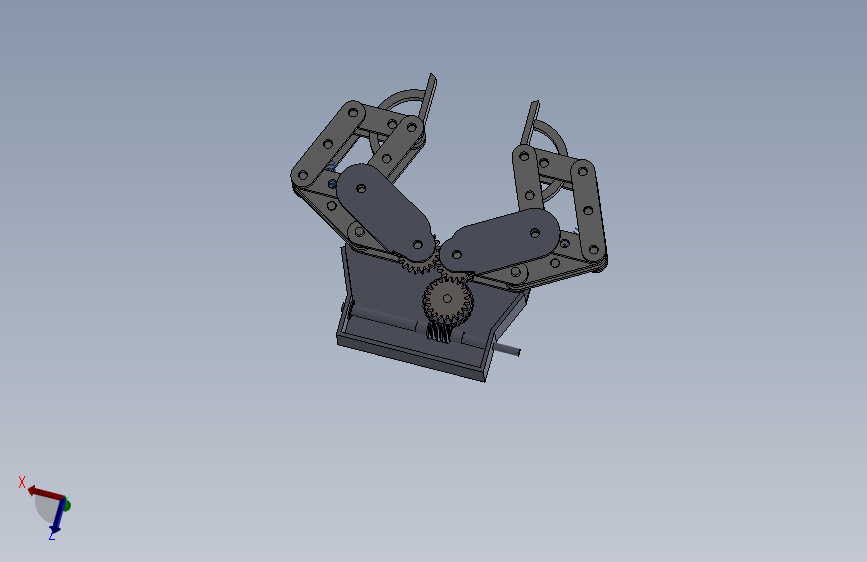Click the red X axis arrow on the triad
This screenshot has height=562, width=867.
[45, 492]
